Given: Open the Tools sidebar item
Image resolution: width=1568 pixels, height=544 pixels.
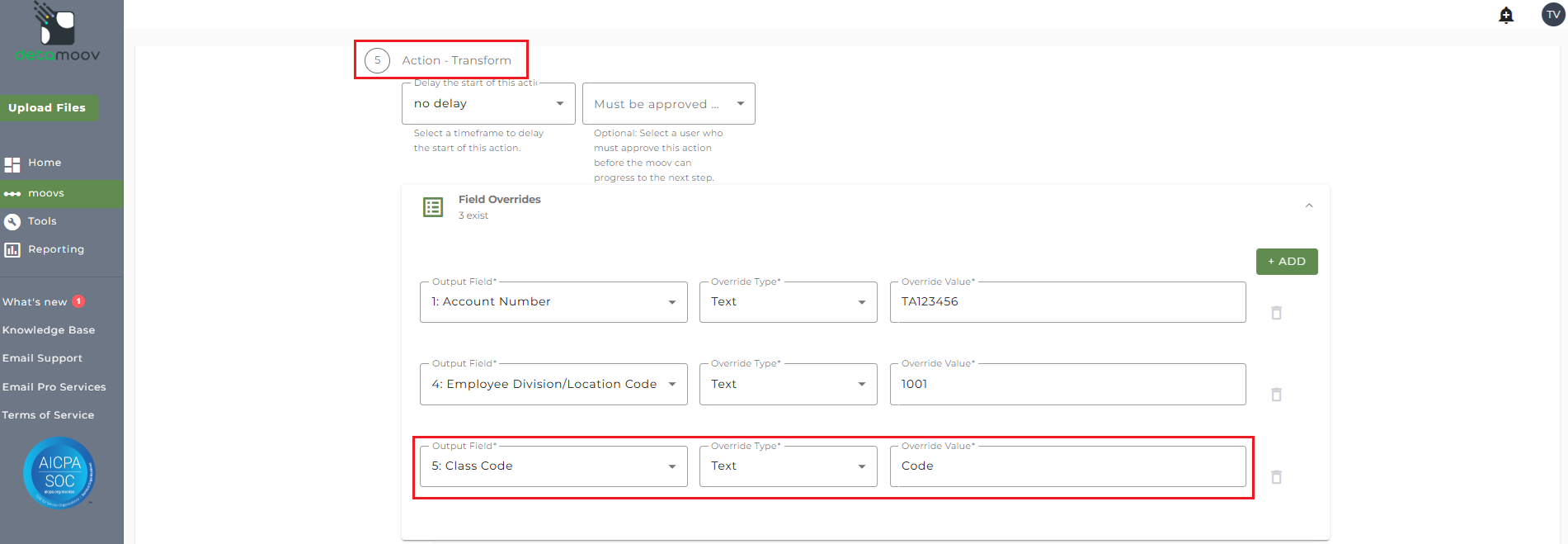Looking at the screenshot, I should coord(42,221).
